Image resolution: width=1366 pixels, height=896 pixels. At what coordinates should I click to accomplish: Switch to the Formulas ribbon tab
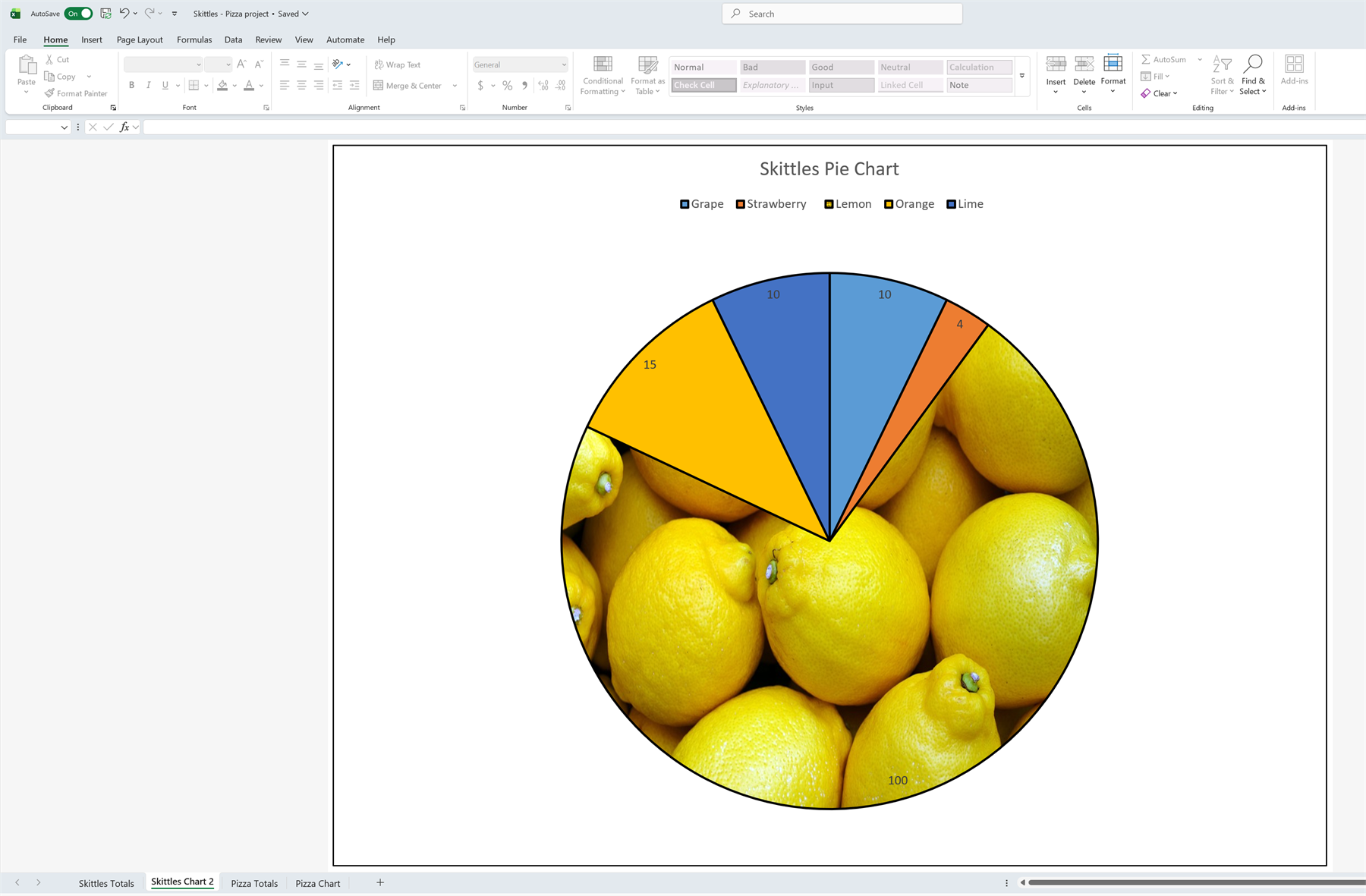click(194, 39)
